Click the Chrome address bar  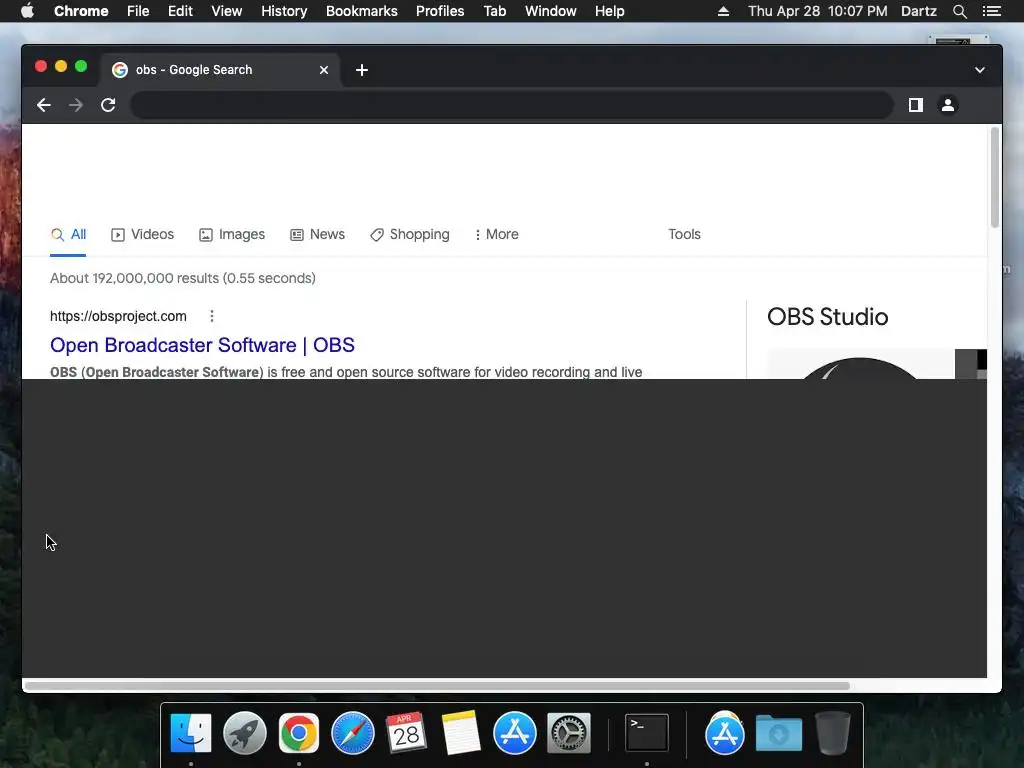pos(512,105)
